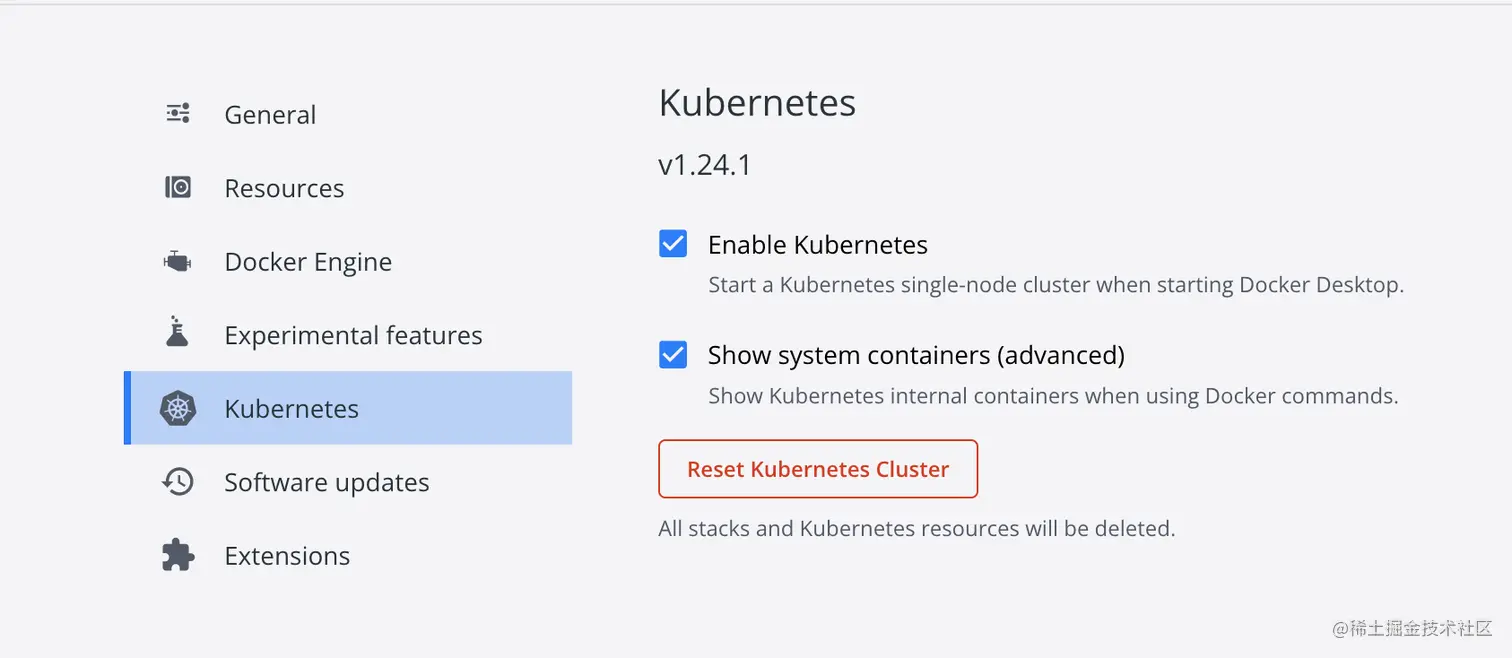
Task: Open the Extensions settings page
Action: pos(287,556)
